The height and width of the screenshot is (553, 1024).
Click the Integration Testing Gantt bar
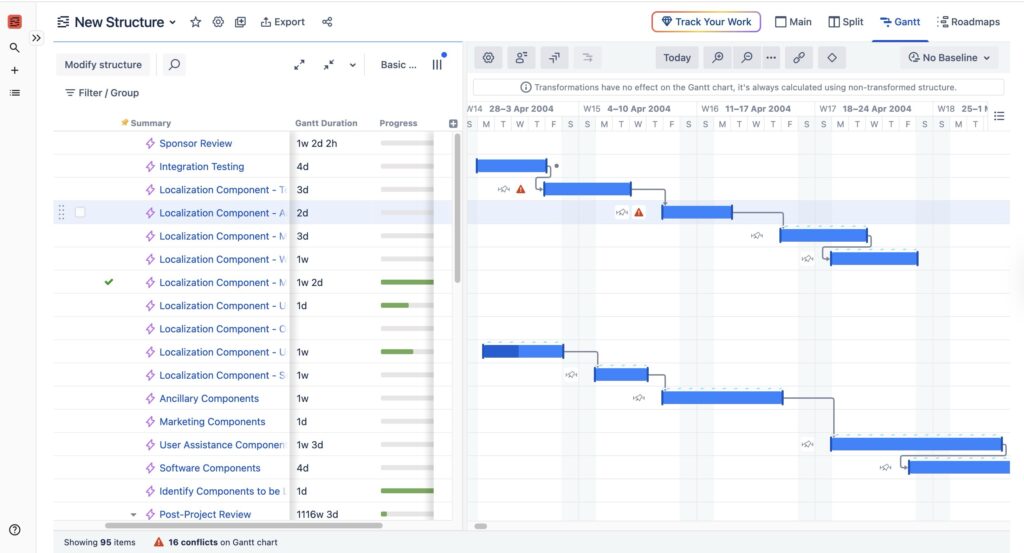(x=511, y=166)
